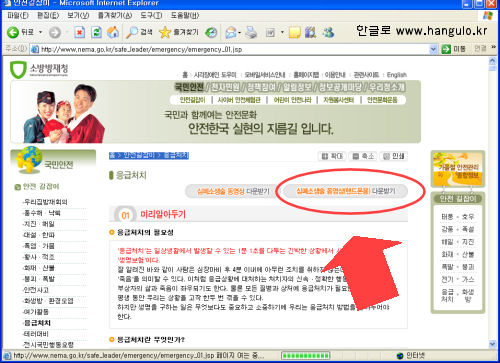Click the green loading progress bar in status bar
The height and width of the screenshot is (363, 500).
click(305, 356)
